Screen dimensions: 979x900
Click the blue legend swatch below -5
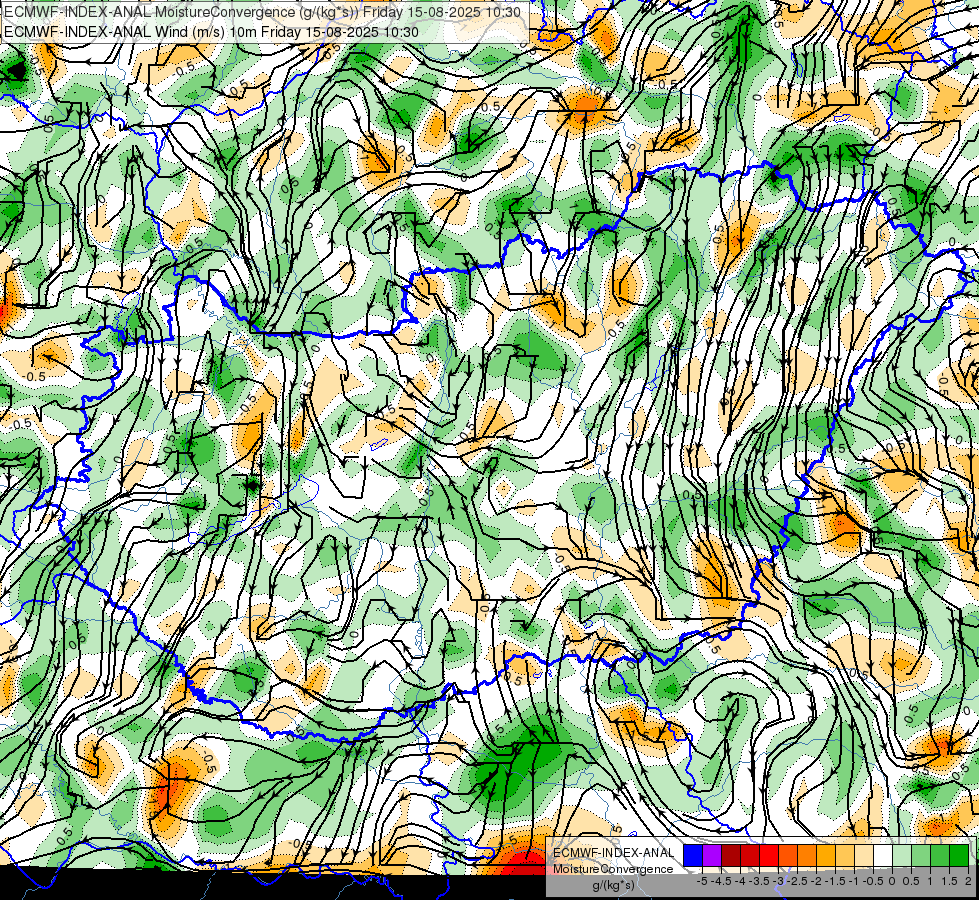693,855
